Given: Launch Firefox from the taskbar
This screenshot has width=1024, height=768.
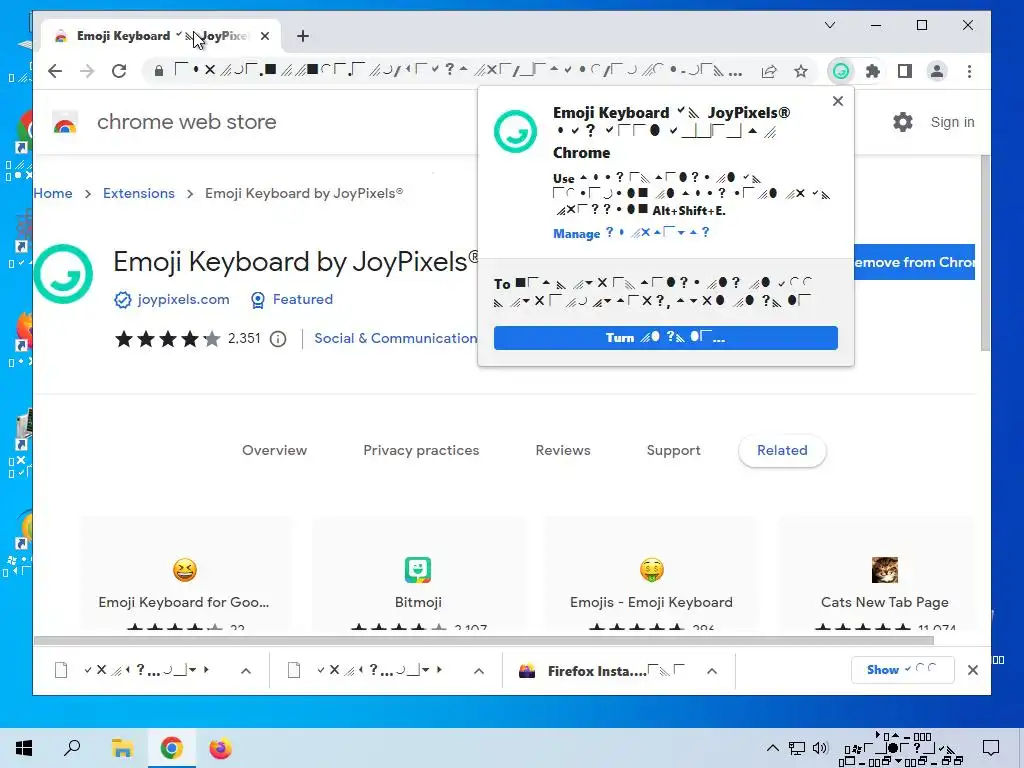Looking at the screenshot, I should tap(220, 748).
